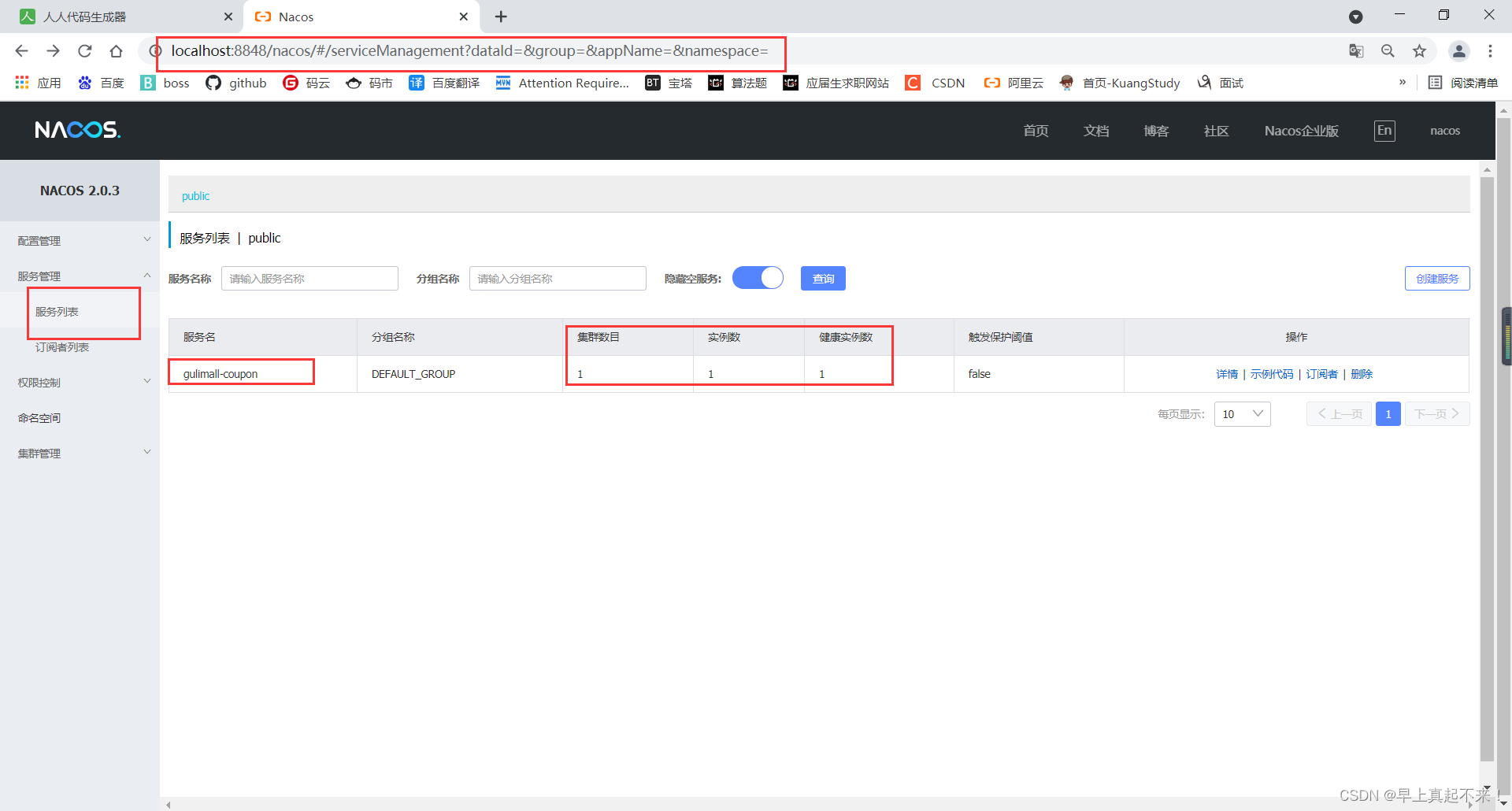Bookmark this page with star icon
This screenshot has height=811, width=1512.
[1419, 51]
